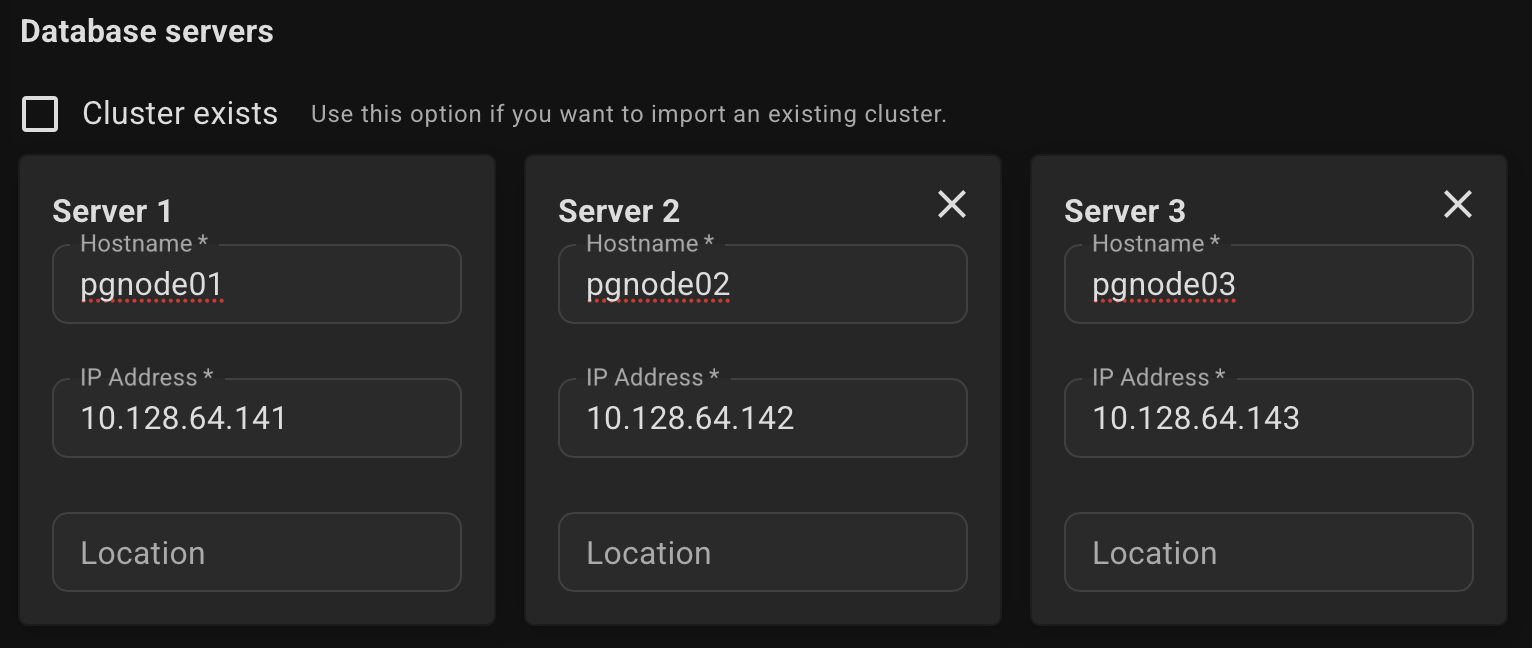
Task: Enable the Cluster exists checkbox
Action: click(x=40, y=114)
